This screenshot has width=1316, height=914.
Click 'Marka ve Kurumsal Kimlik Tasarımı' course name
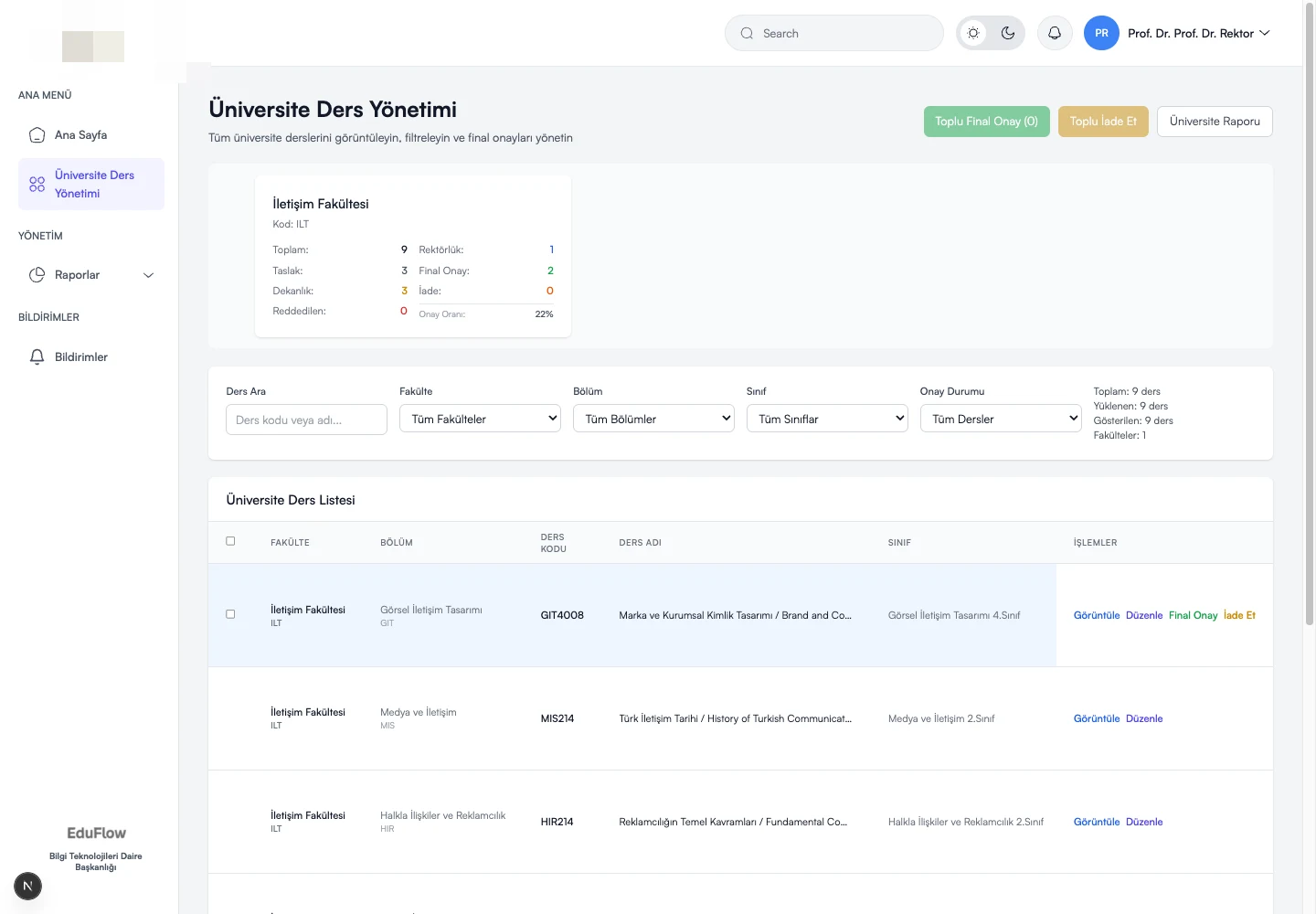pos(735,615)
